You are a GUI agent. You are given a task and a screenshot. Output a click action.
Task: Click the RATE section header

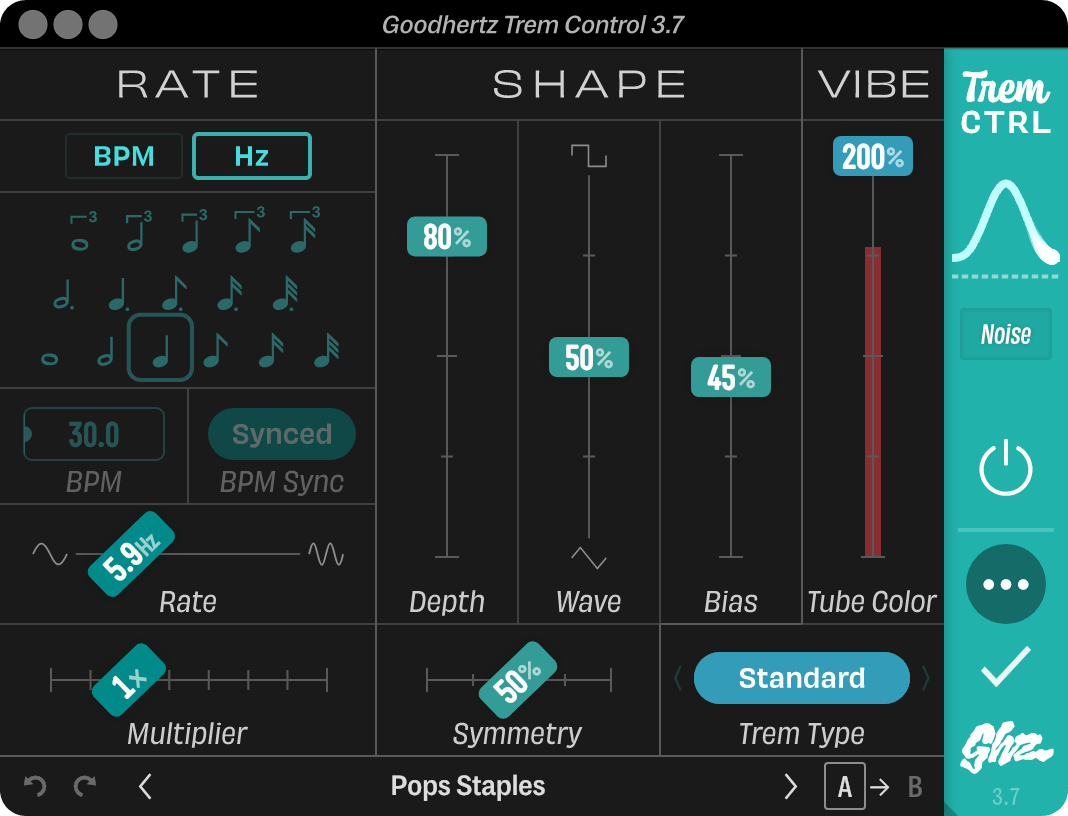(x=188, y=84)
